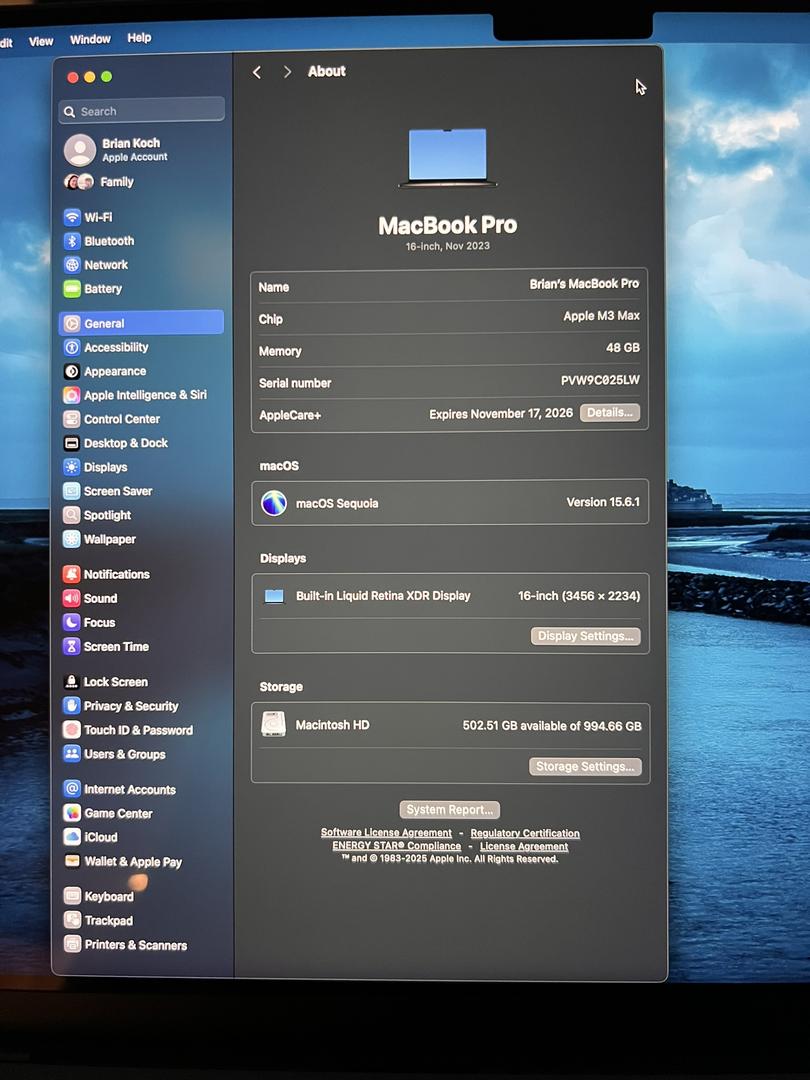Open the Software License Agreement link
The height and width of the screenshot is (1080, 810).
click(386, 833)
